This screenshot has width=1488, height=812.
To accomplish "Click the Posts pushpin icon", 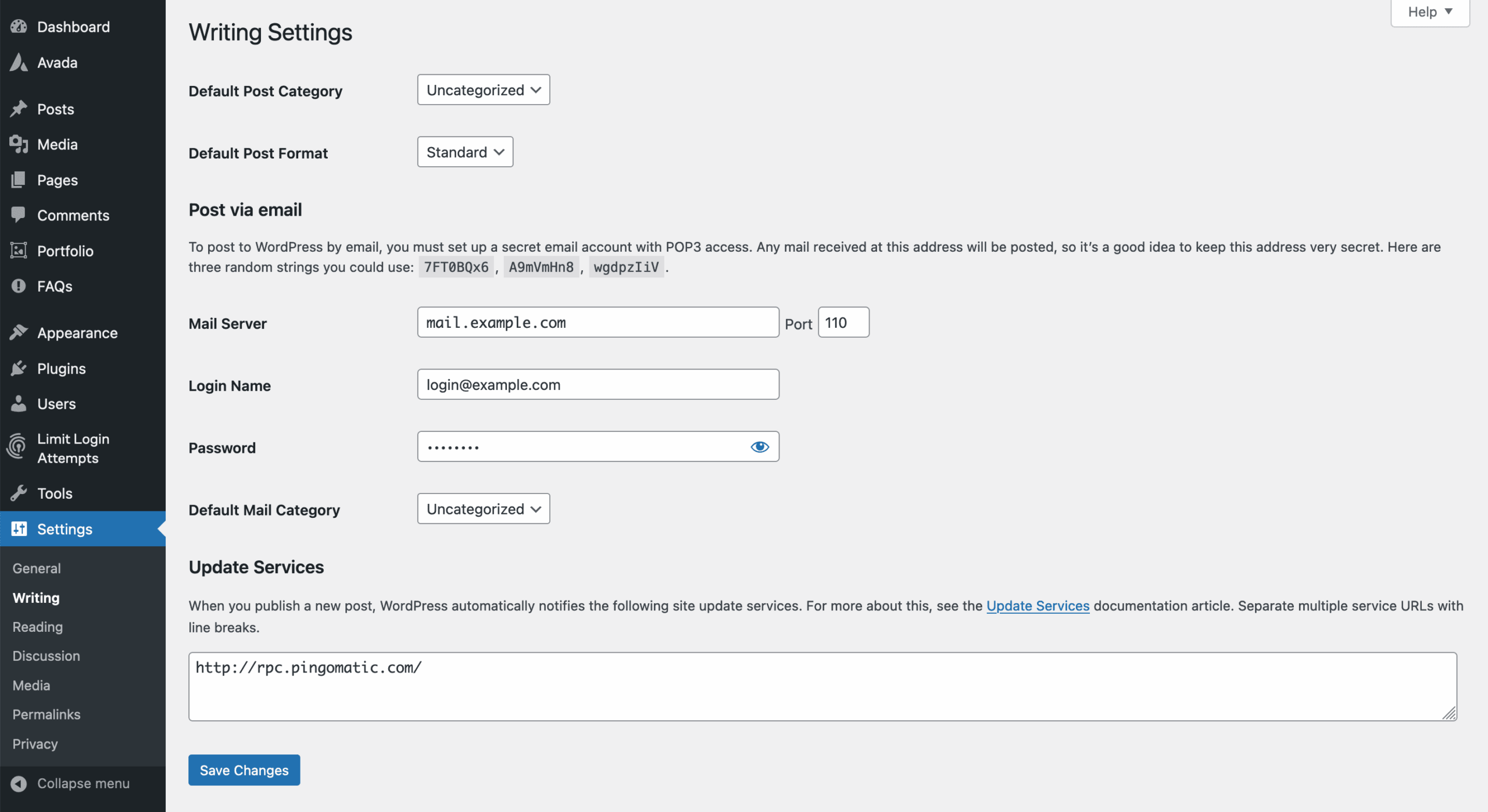I will [19, 109].
